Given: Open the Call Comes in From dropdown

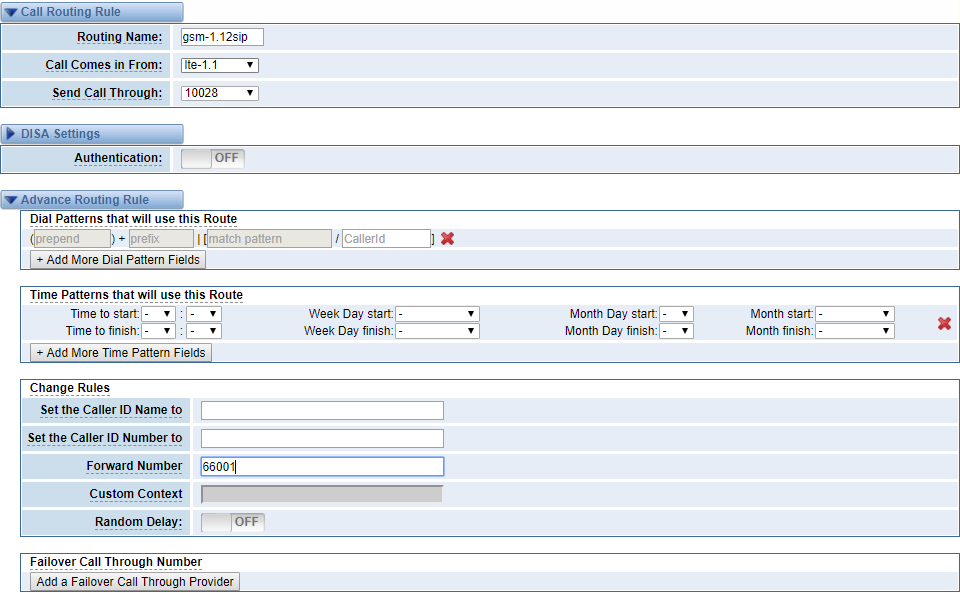Looking at the screenshot, I should pos(219,65).
